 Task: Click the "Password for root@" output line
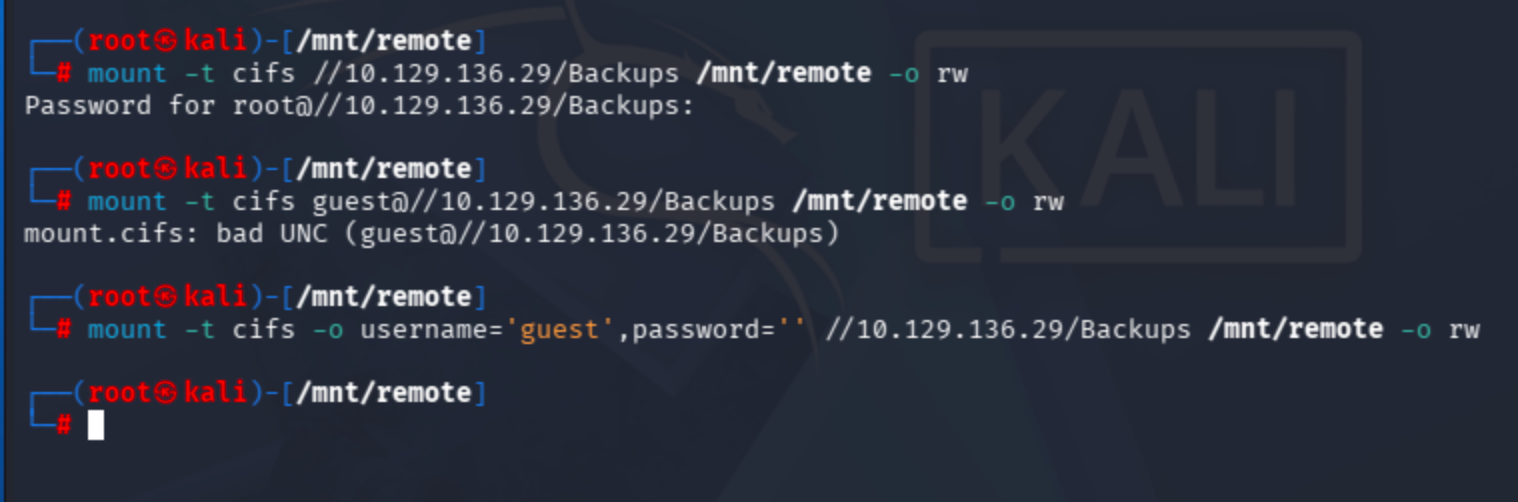click(359, 105)
